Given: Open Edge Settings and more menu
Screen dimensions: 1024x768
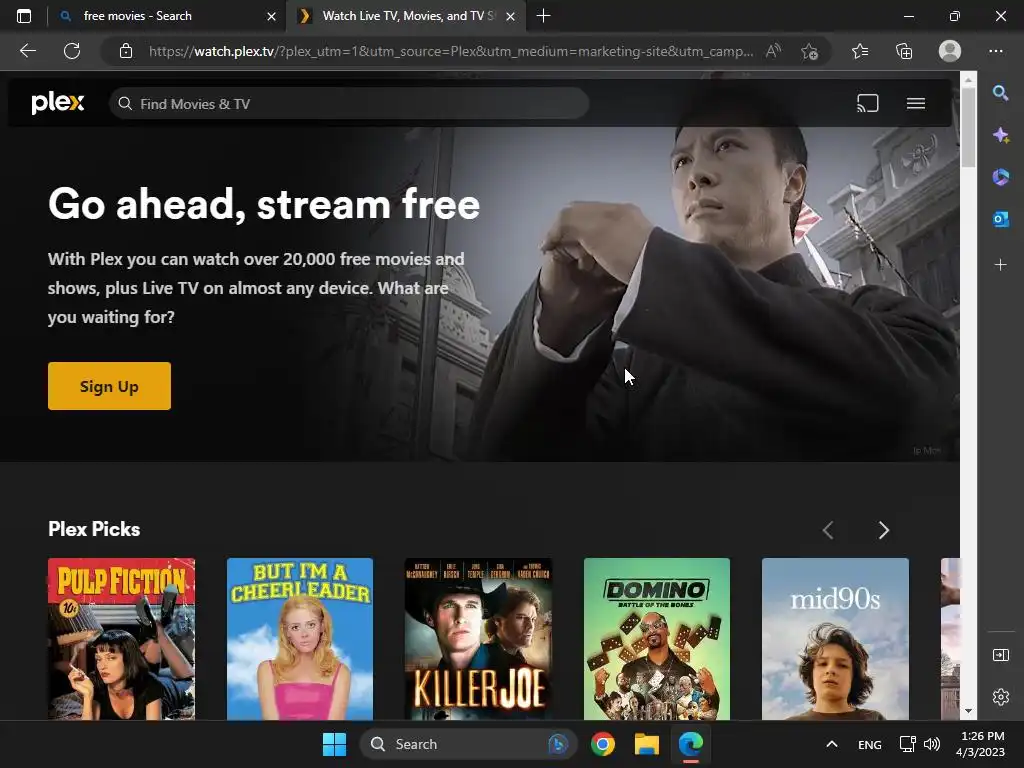Looking at the screenshot, I should pos(995,51).
